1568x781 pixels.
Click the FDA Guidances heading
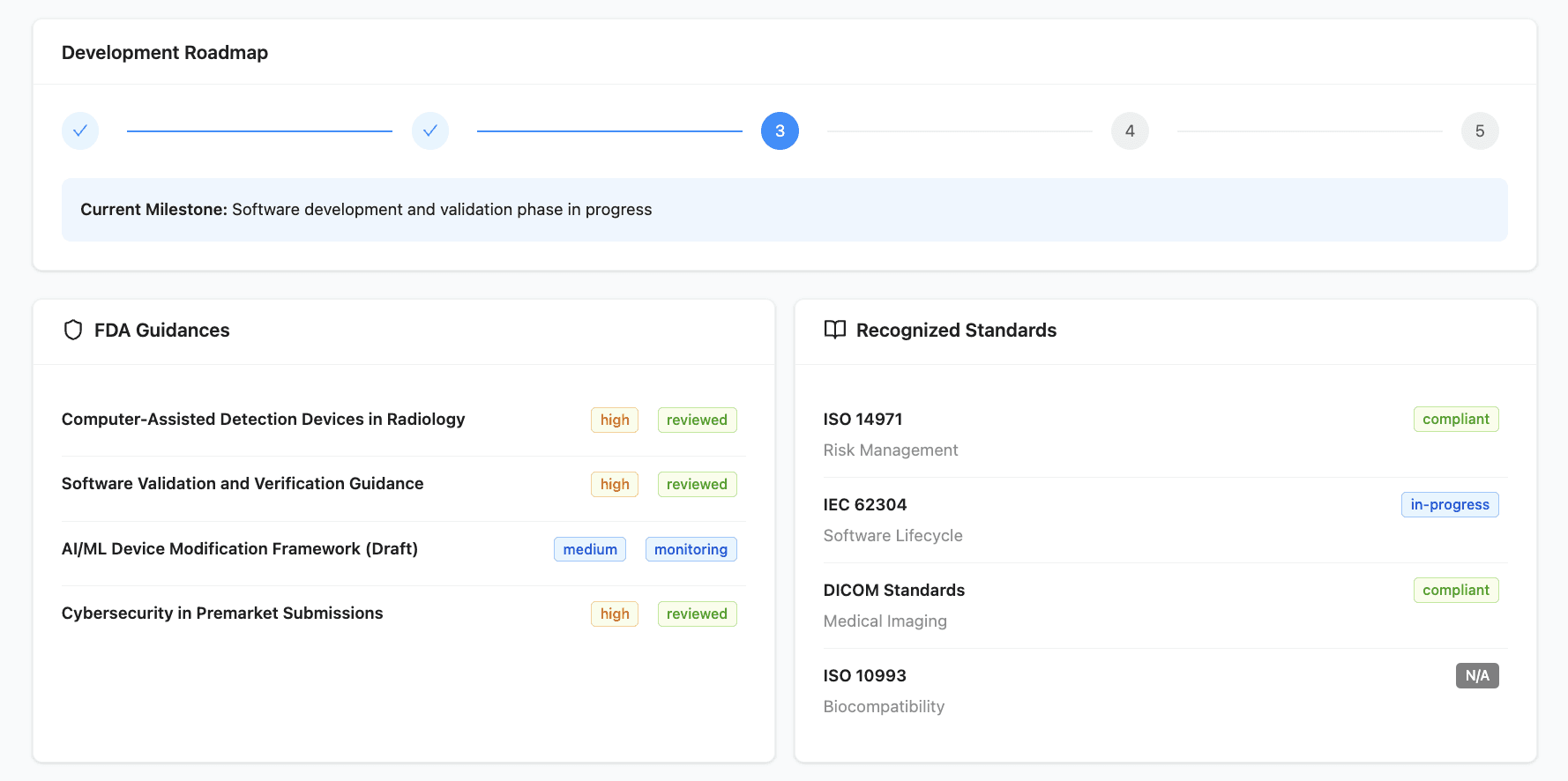162,331
